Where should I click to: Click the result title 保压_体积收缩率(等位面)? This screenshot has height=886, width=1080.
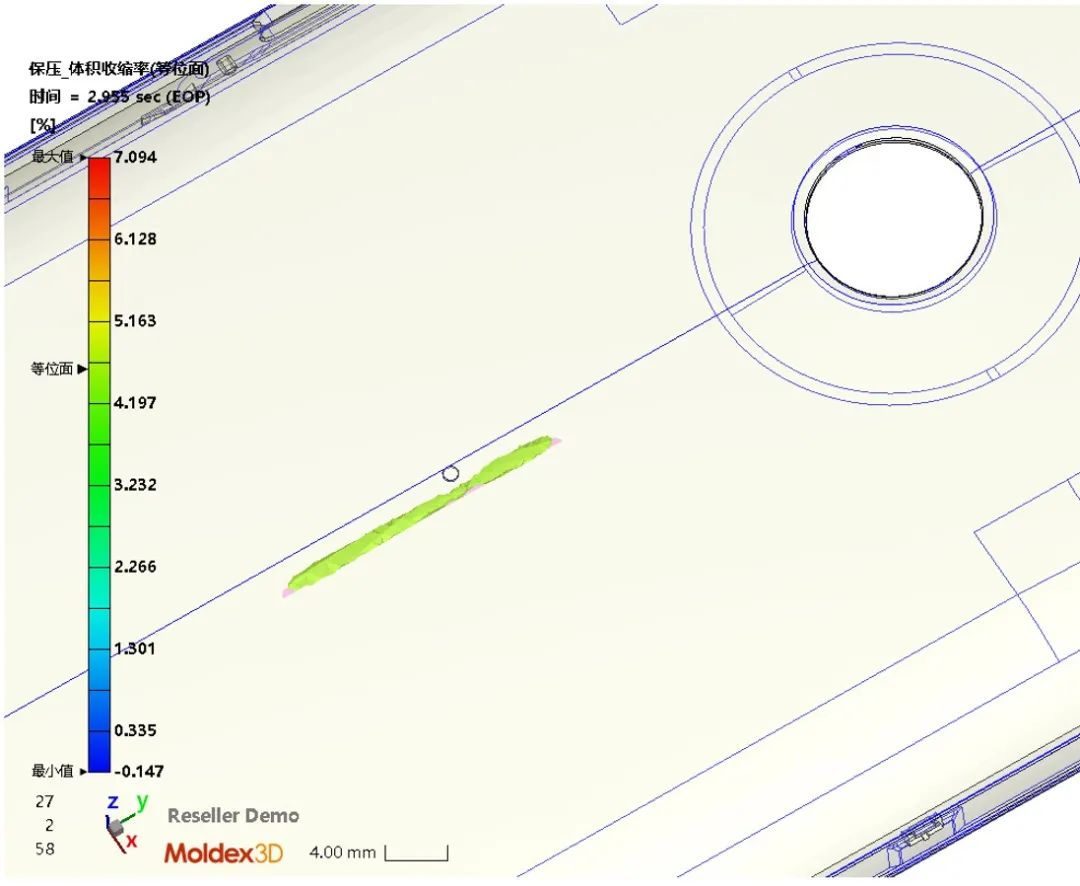[x=118, y=68]
